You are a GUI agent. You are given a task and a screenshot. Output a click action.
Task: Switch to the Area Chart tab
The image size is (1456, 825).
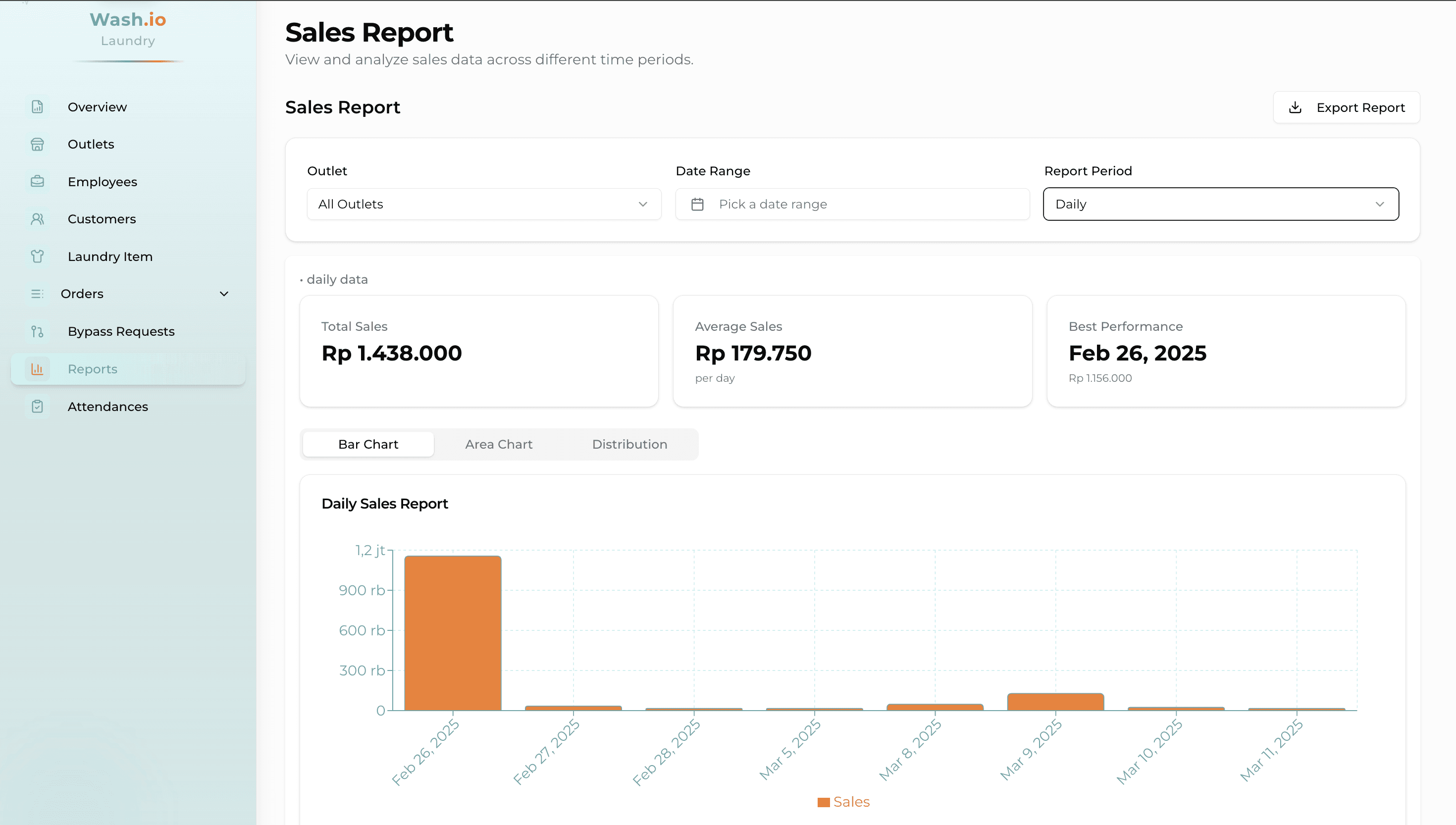[499, 444]
